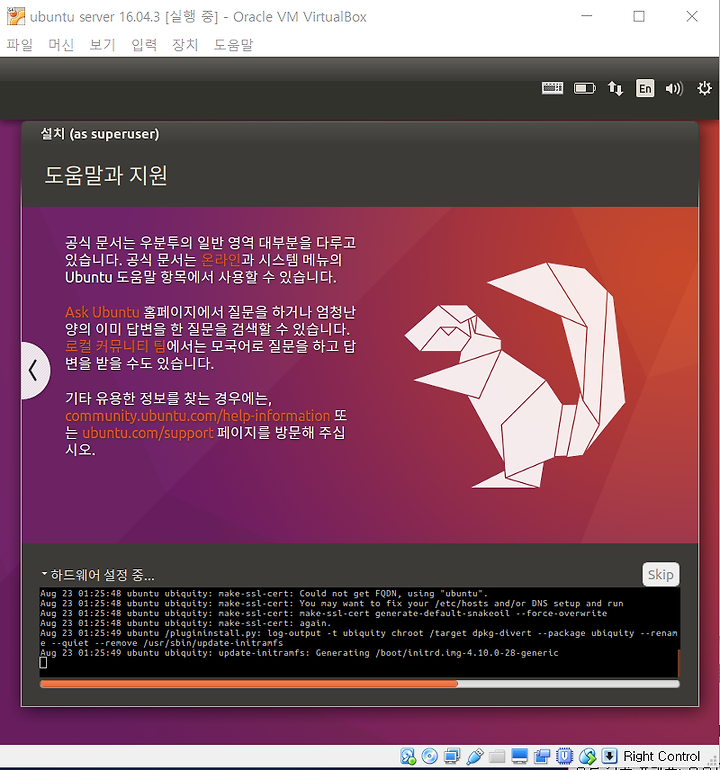
Task: Open the 도움말 menu
Action: click(233, 45)
